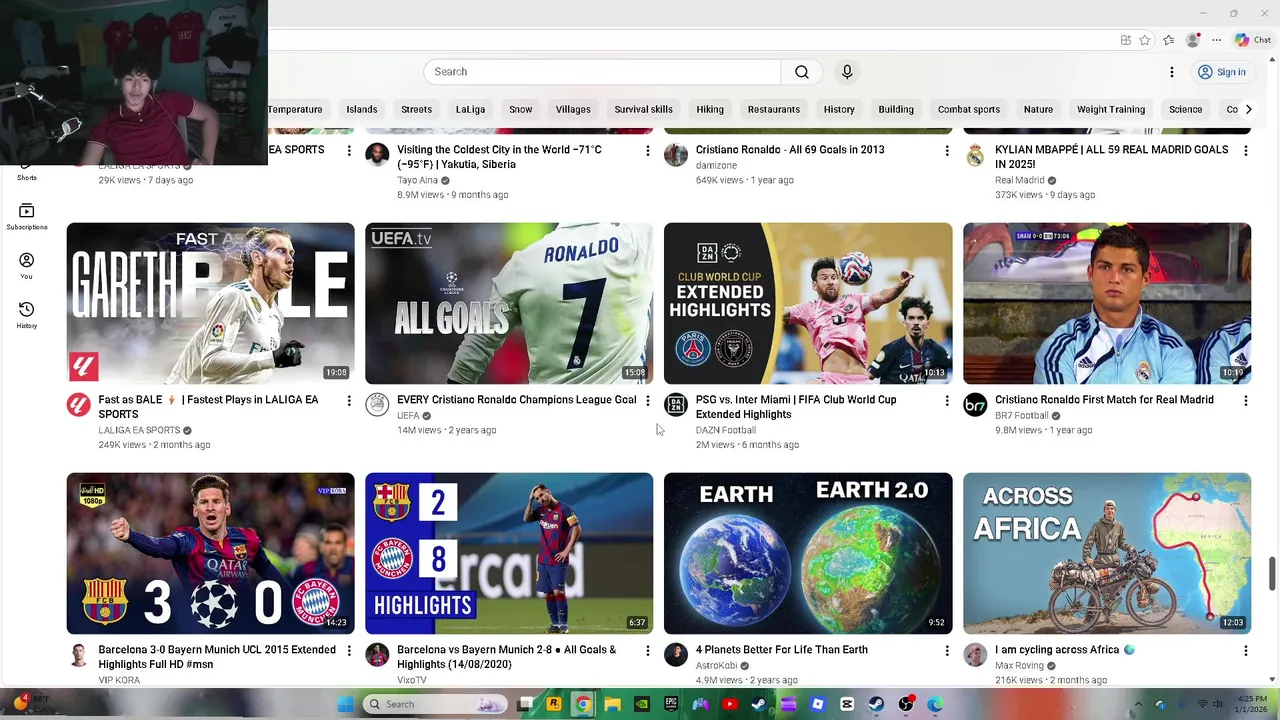Add page to favorites star icon

[x=1145, y=40]
